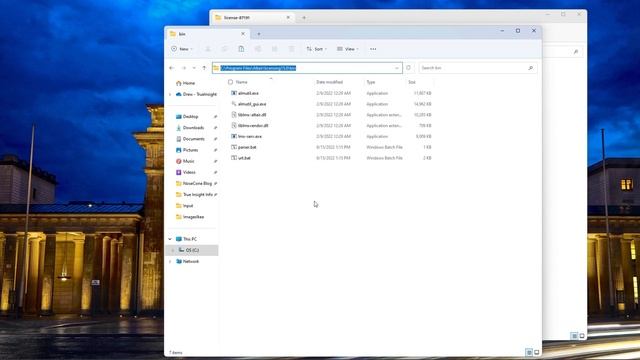This screenshot has height=360, width=640.
Task: Click the url.bat batch file icon
Action: [x=234, y=158]
